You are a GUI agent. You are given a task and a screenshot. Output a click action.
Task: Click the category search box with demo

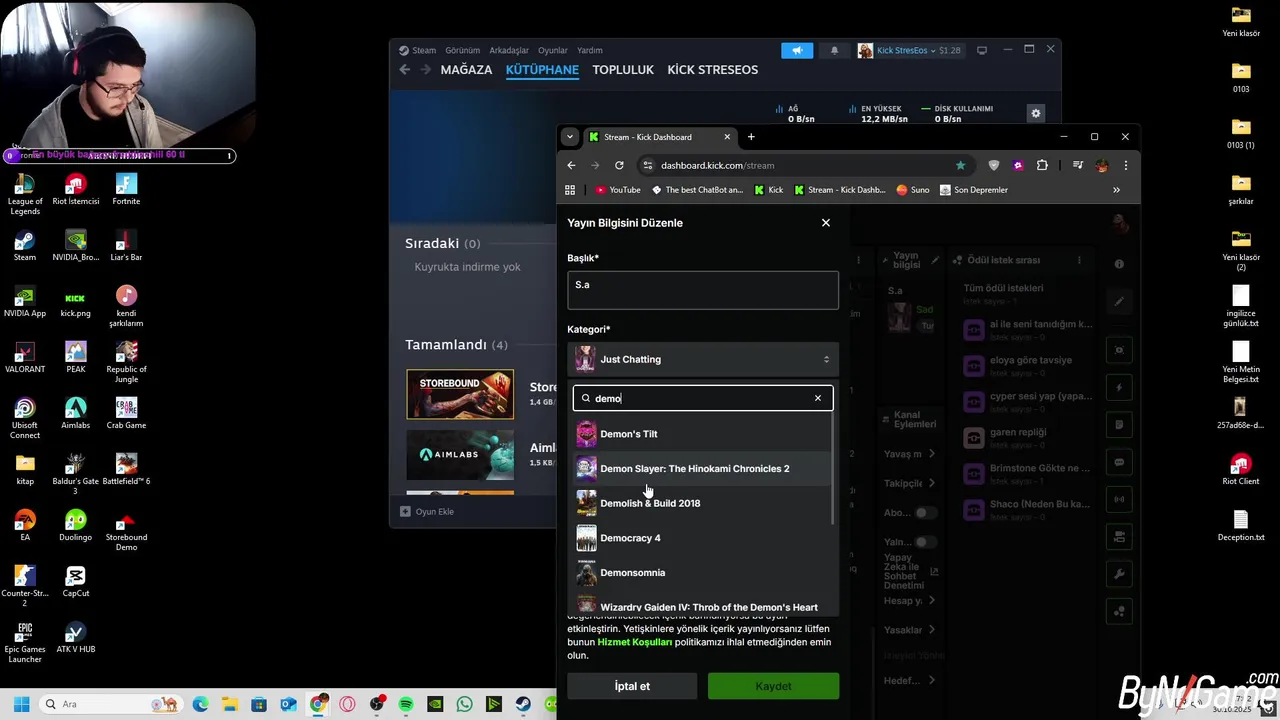click(x=703, y=398)
